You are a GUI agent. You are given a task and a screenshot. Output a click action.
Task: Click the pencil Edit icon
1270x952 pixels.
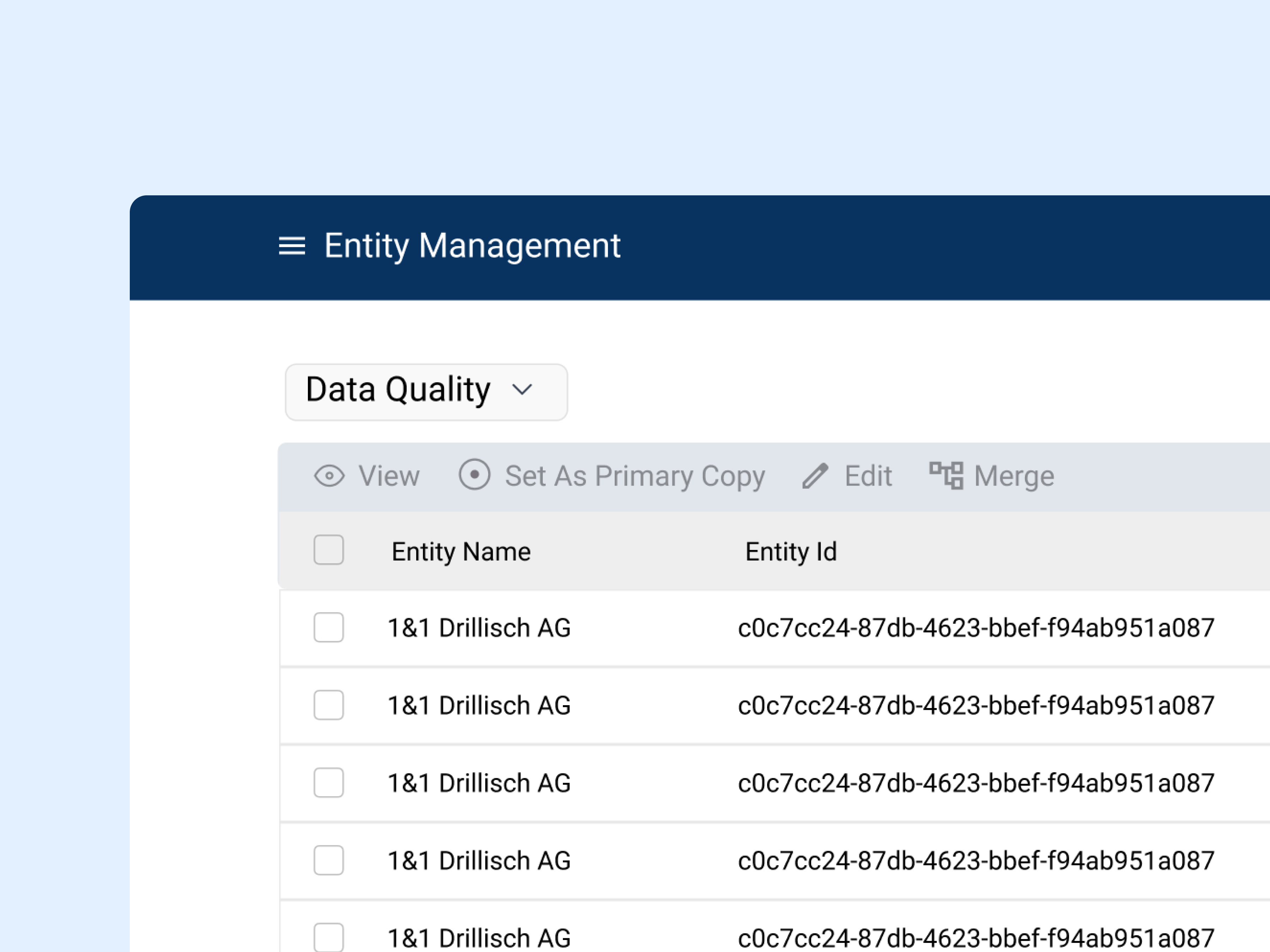815,476
